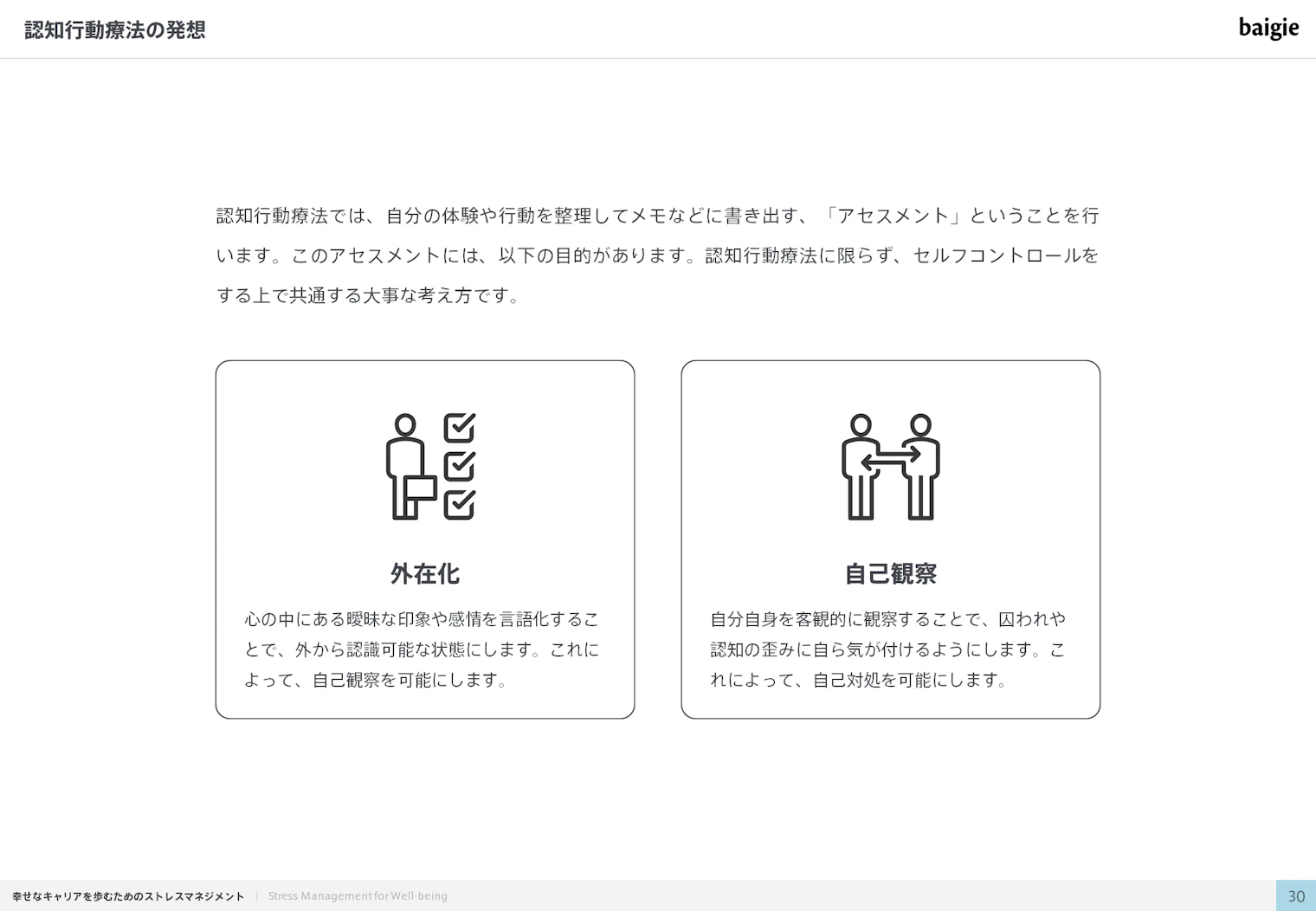Click the description starting 心の中にある曖昧な印象
Viewport: 1316px width, 911px height.
click(422, 649)
